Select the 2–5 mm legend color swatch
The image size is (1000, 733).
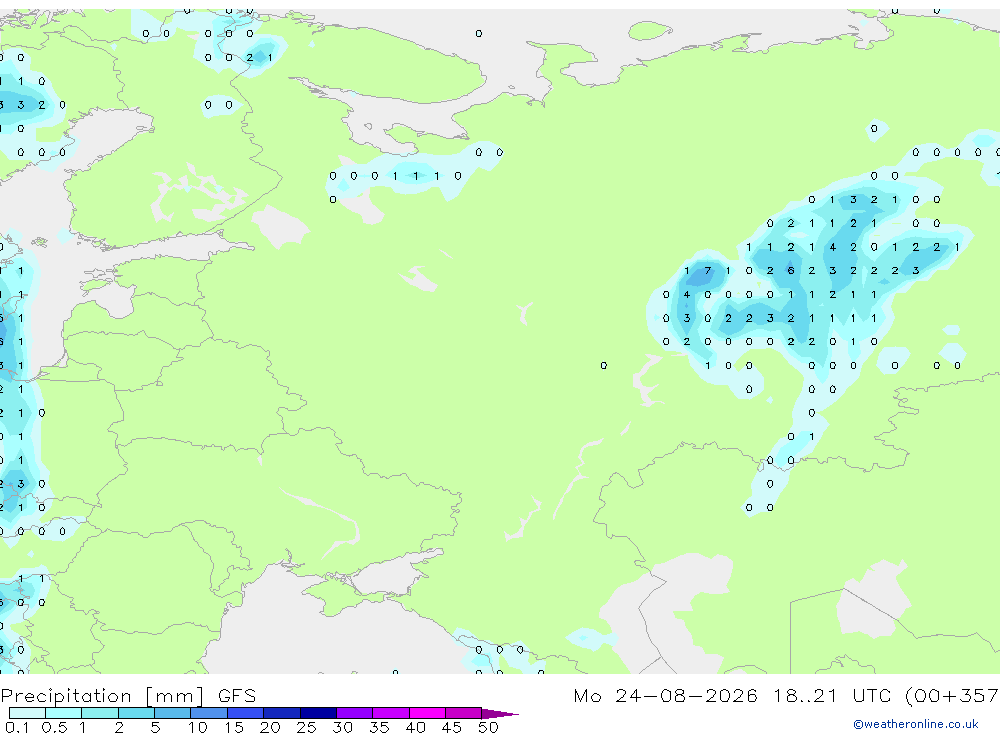136,713
